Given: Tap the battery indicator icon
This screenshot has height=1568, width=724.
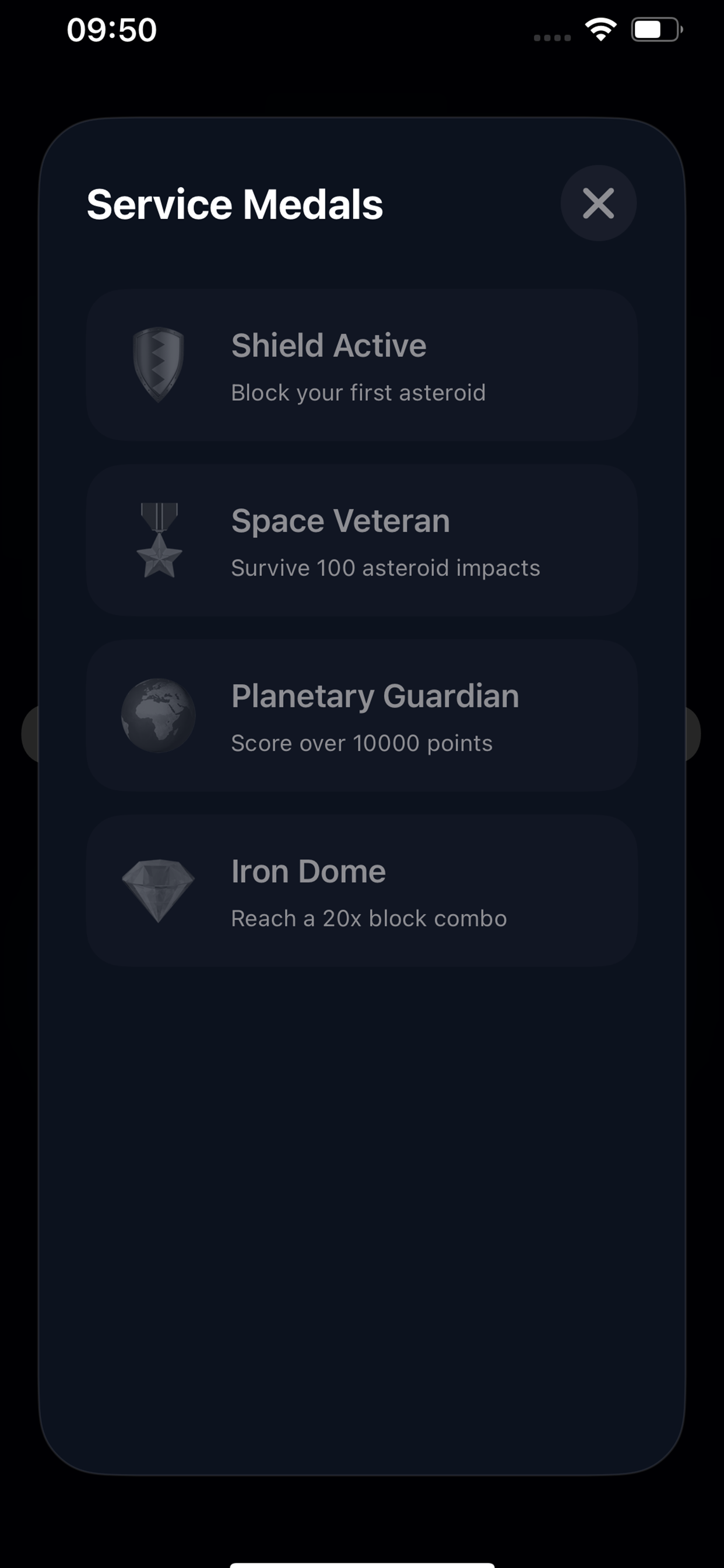Looking at the screenshot, I should [656, 29].
